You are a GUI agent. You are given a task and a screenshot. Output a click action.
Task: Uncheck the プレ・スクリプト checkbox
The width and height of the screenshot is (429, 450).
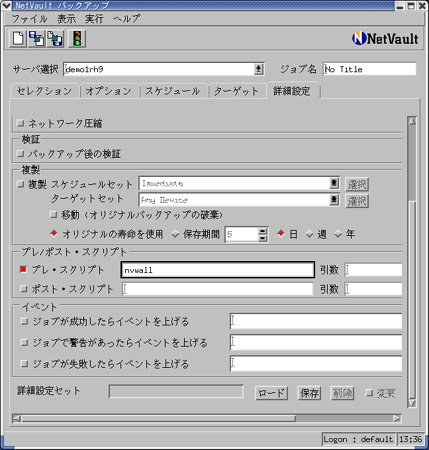(23, 269)
